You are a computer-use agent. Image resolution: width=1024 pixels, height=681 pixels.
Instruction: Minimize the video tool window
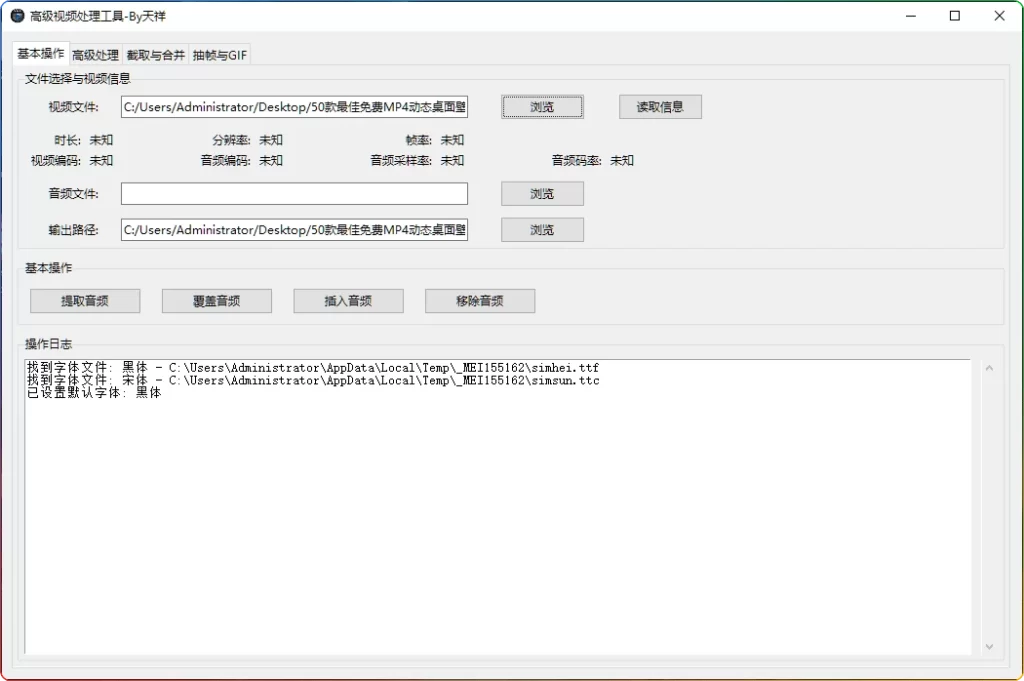[910, 16]
